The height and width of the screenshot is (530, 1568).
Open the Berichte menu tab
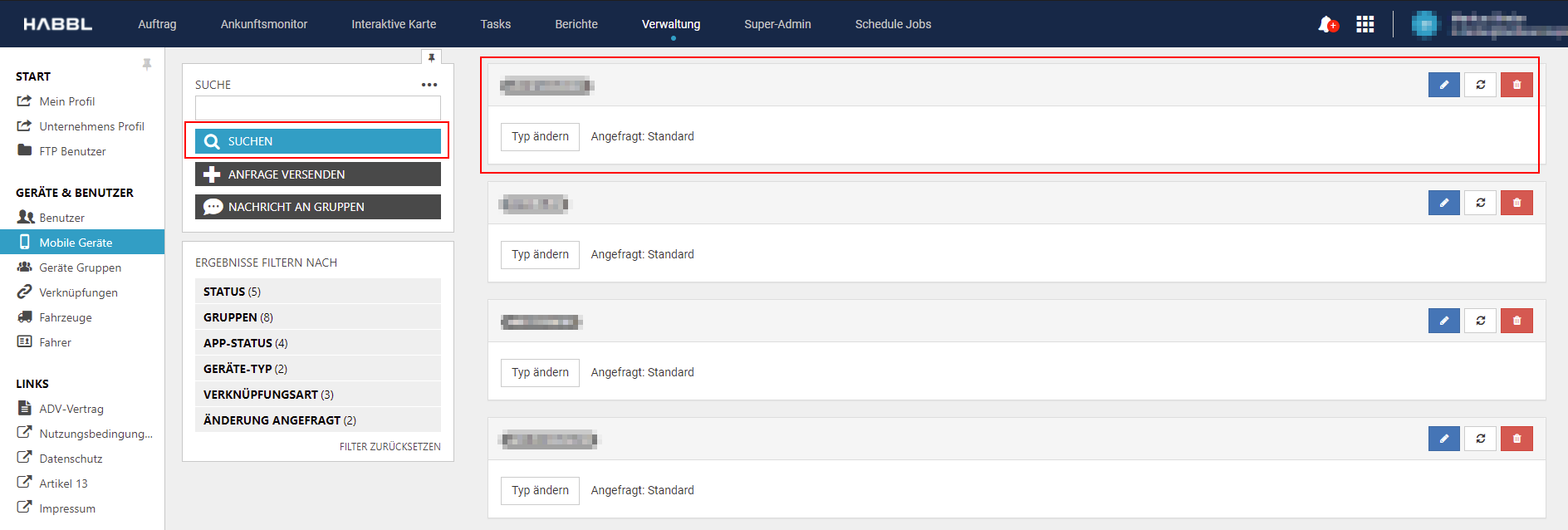coord(576,24)
